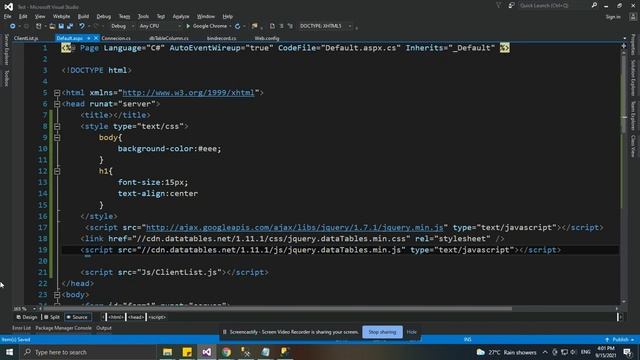
Task: Save the current file with Save icon
Action: pos(61,26)
